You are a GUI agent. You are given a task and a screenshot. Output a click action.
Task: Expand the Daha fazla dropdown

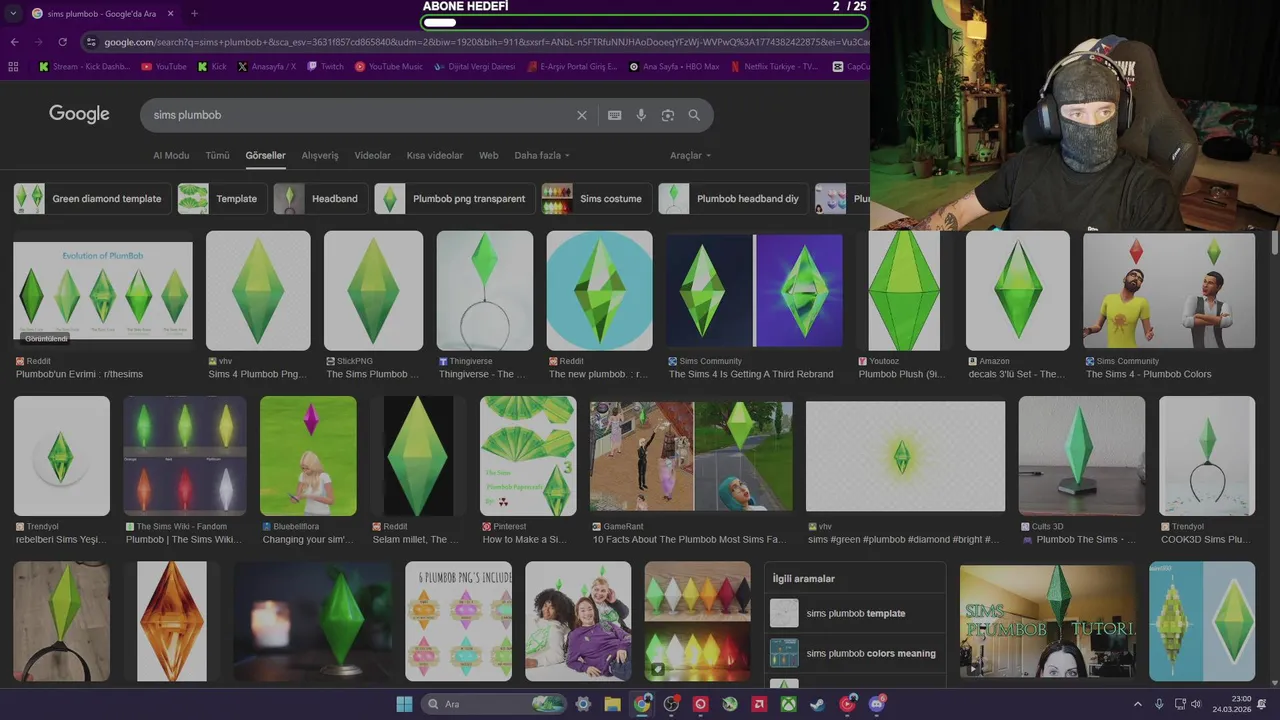pos(542,156)
